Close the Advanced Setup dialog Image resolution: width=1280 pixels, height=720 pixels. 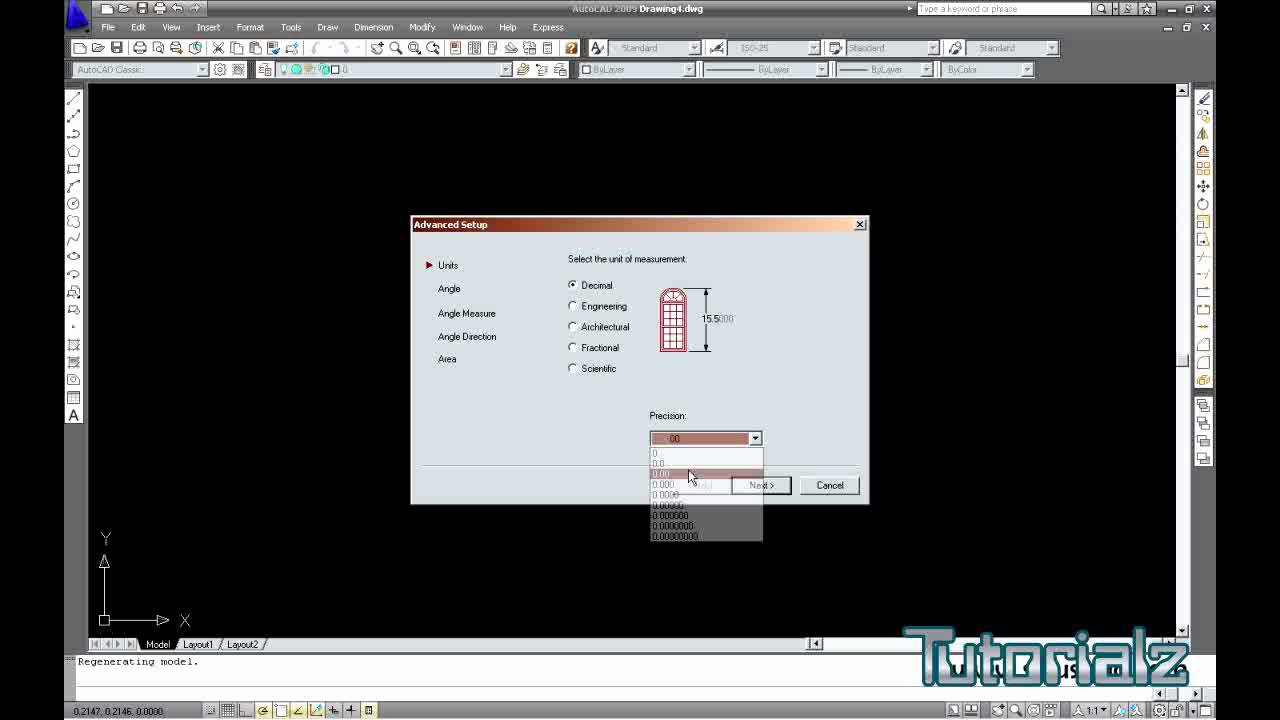[x=860, y=225]
